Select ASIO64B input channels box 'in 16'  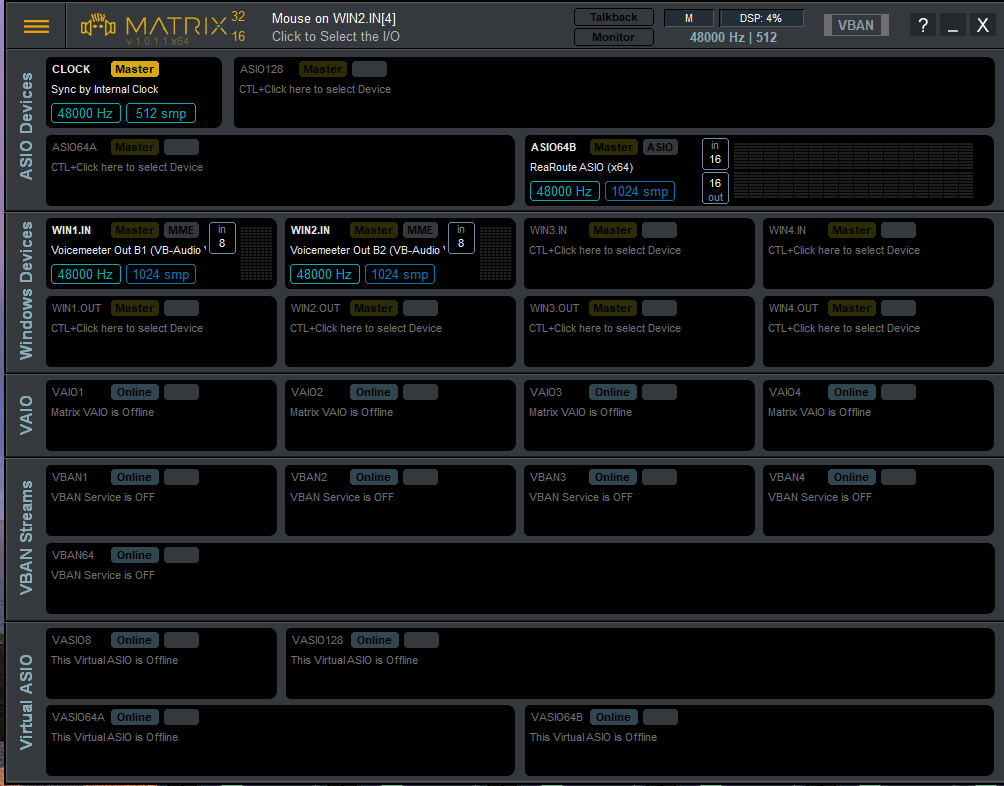(x=715, y=153)
